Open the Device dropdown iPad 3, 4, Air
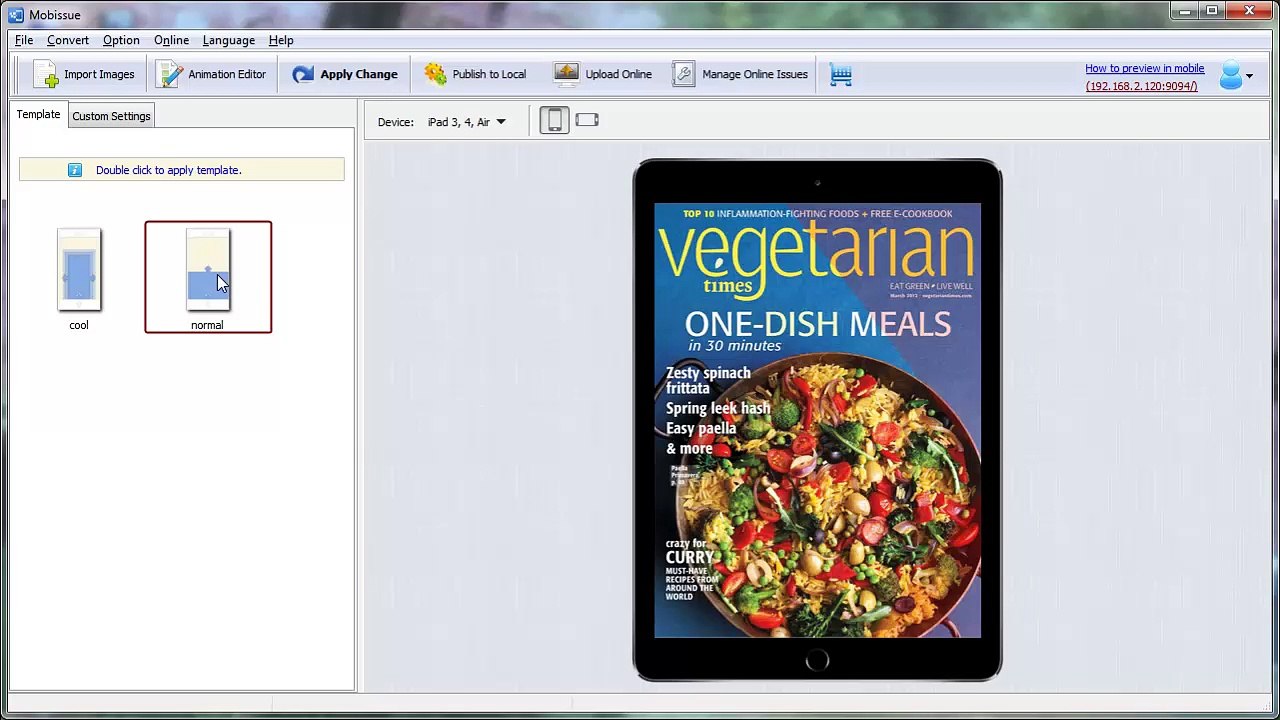1280x720 pixels. tap(467, 122)
